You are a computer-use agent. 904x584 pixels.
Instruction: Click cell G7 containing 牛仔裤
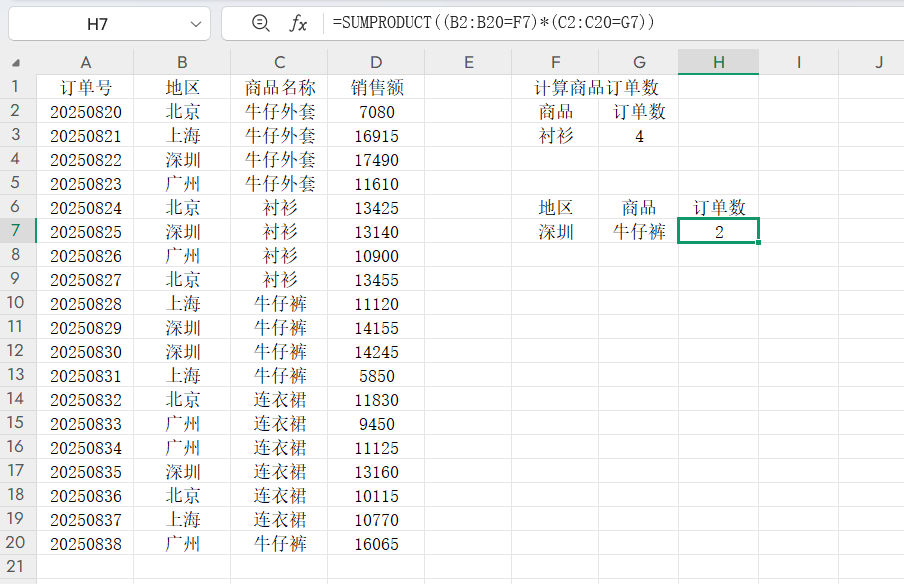click(639, 232)
